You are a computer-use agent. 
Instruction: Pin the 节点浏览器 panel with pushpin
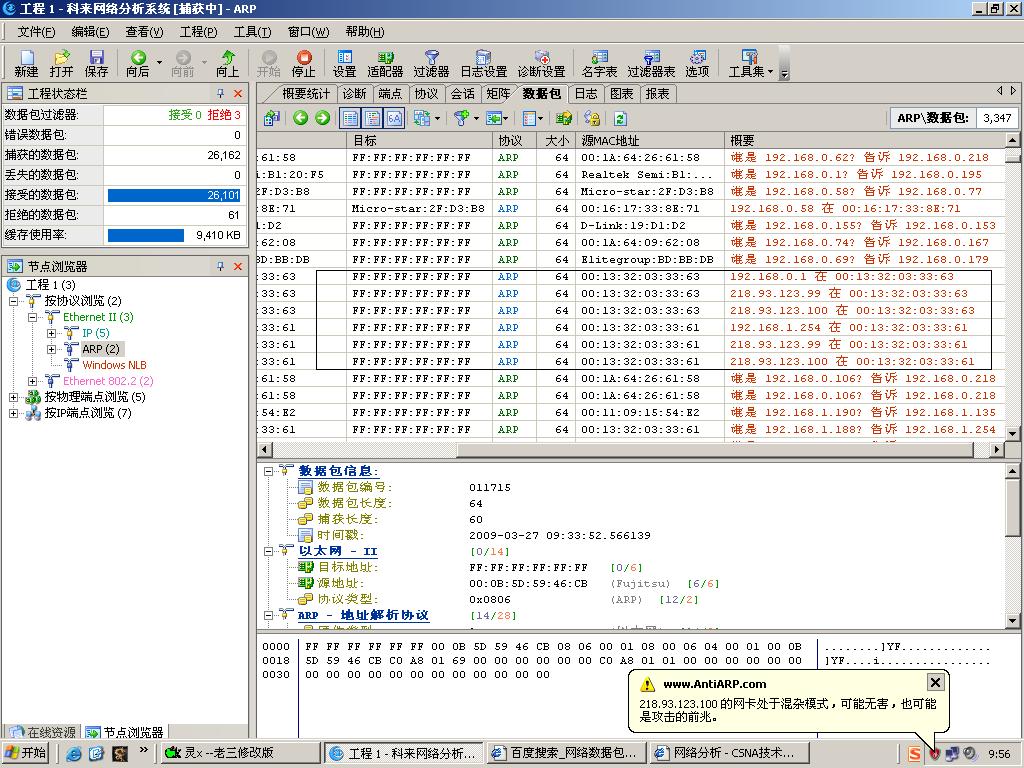(x=220, y=267)
